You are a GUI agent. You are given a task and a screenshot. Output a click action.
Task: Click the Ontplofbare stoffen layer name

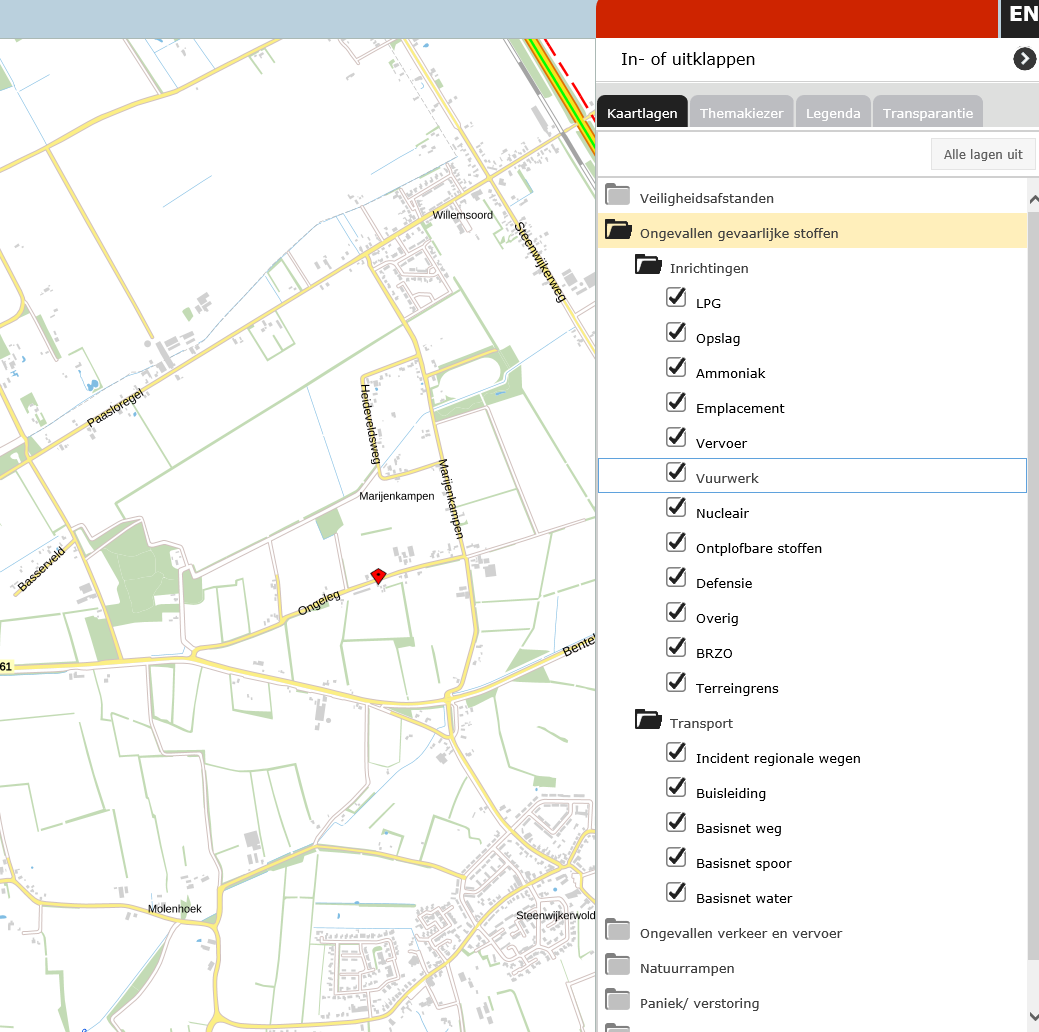759,549
